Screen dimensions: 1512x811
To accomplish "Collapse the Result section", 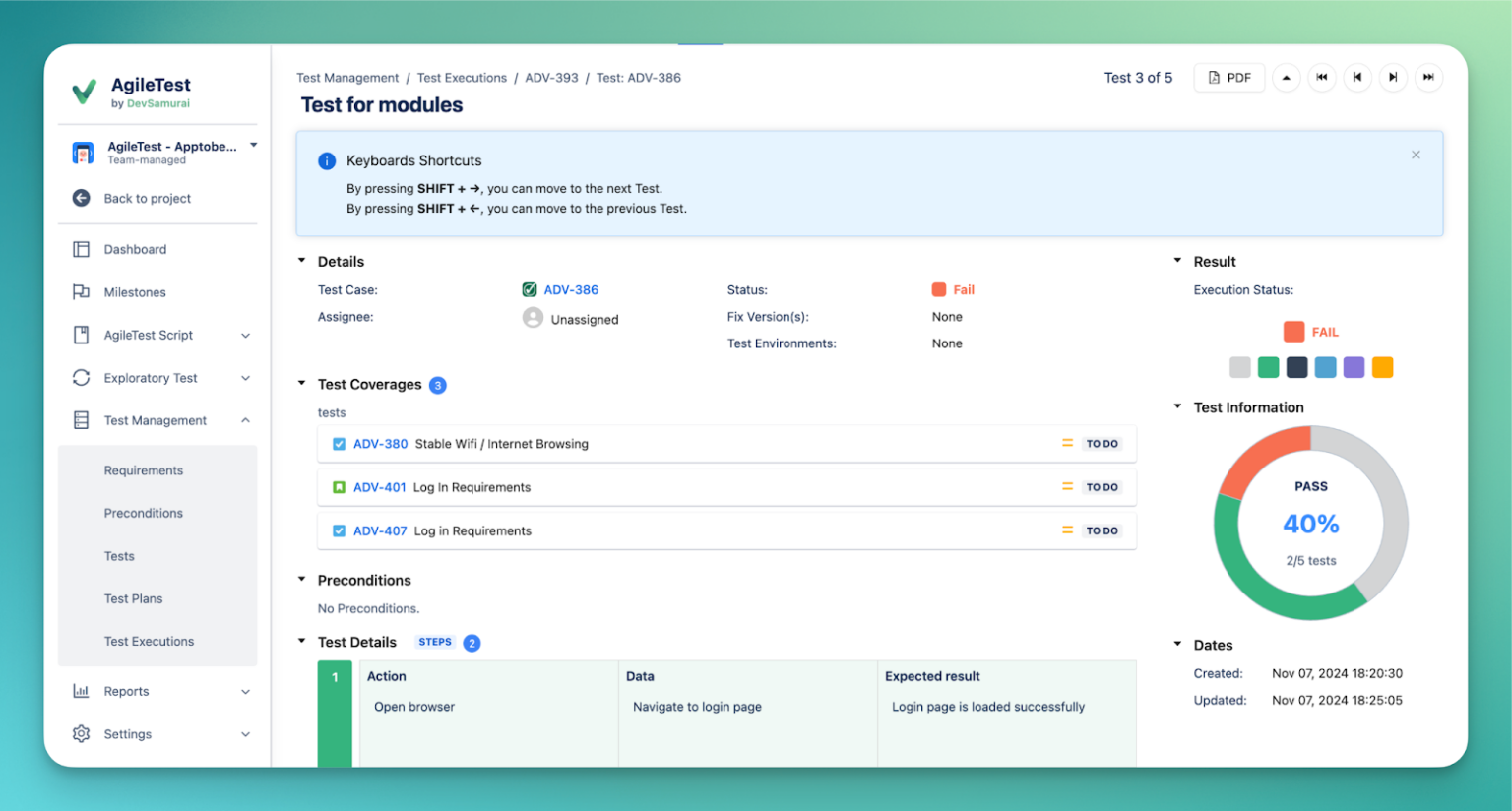I will [x=1177, y=261].
